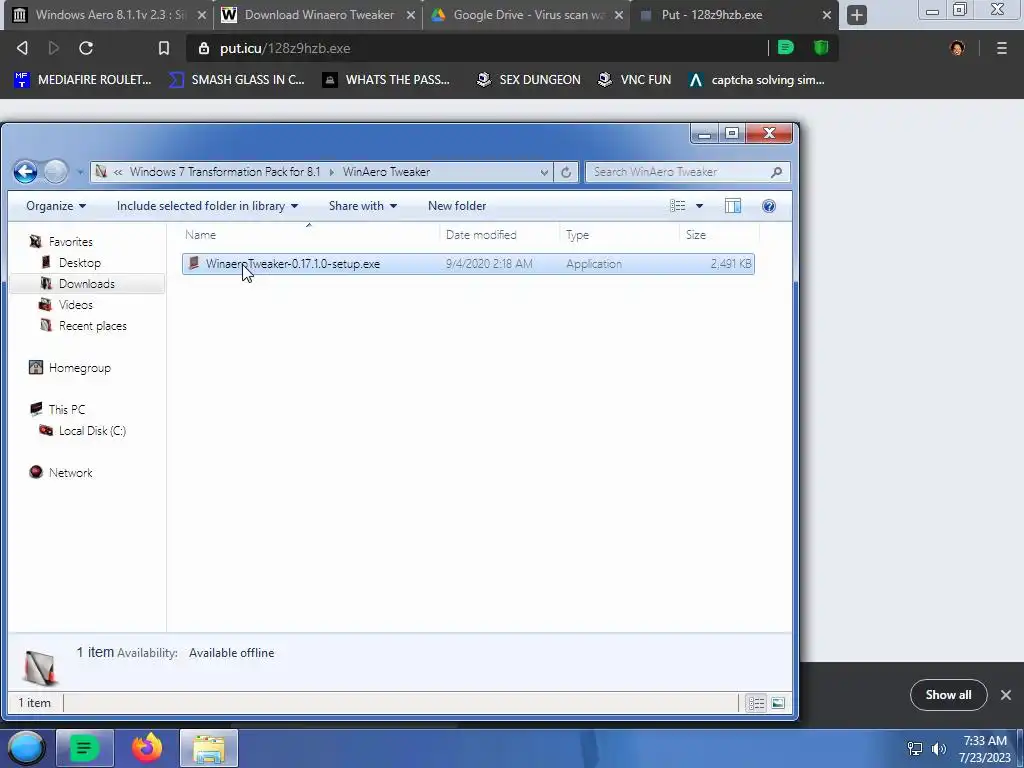Viewport: 1024px width, 768px height.
Task: Show the preview pane
Action: (x=733, y=206)
